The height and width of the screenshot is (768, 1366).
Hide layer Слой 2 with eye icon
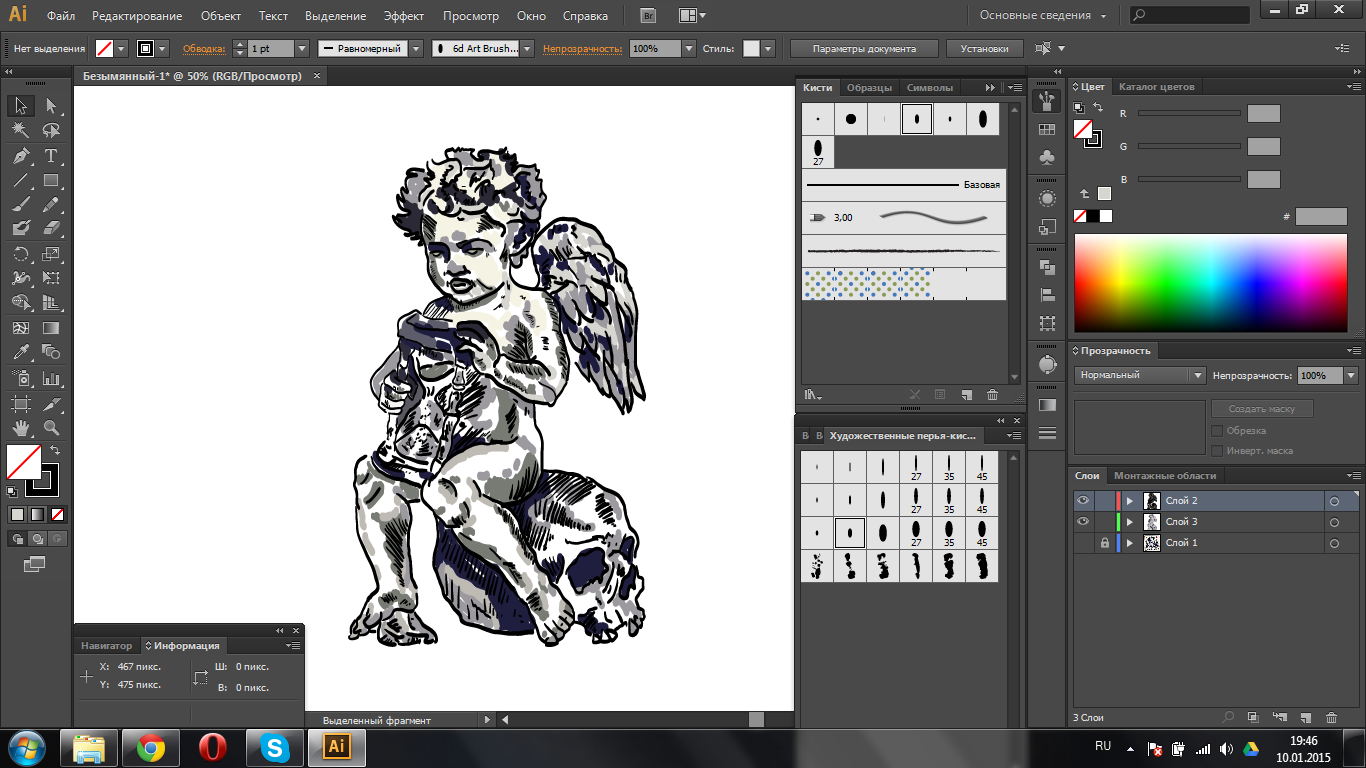(x=1082, y=501)
